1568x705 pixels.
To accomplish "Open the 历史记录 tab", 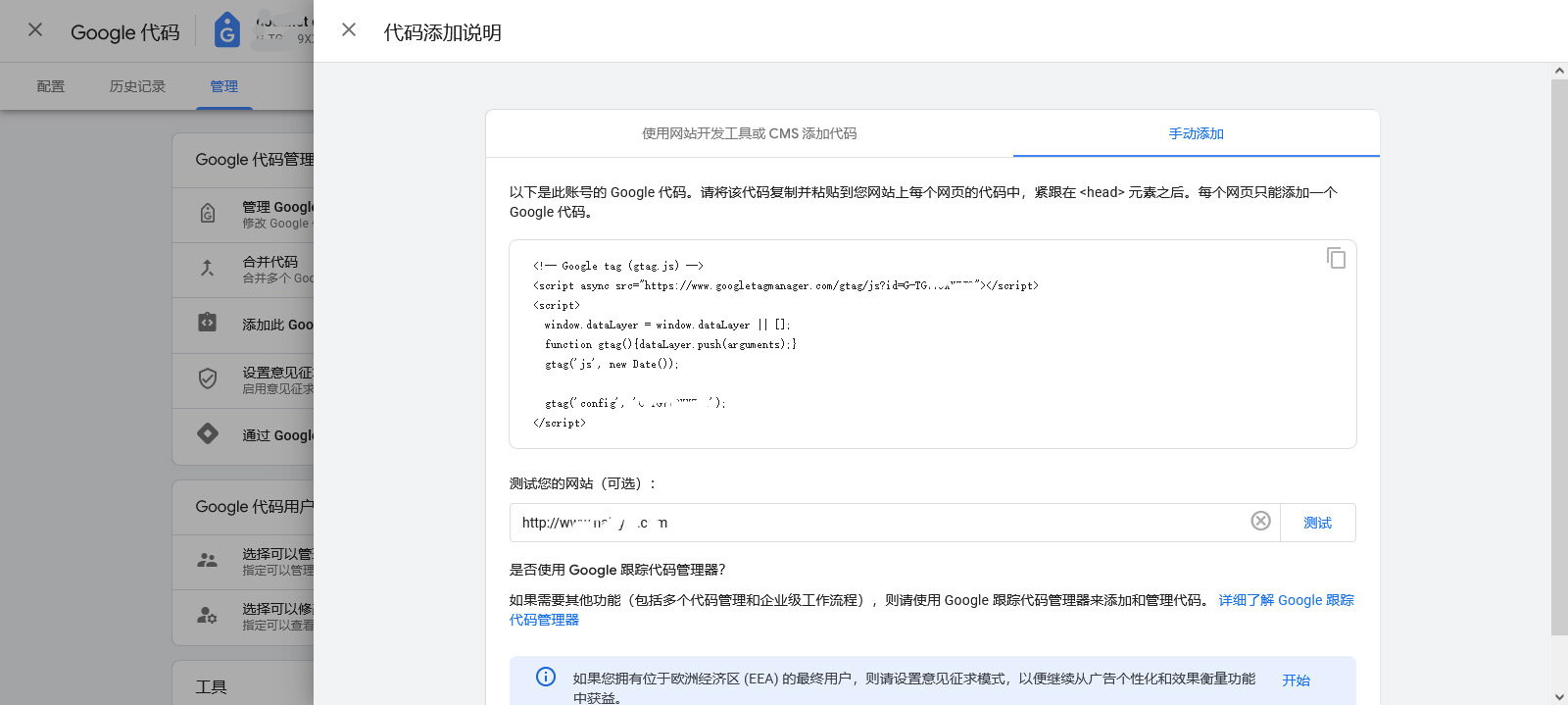I will [137, 86].
